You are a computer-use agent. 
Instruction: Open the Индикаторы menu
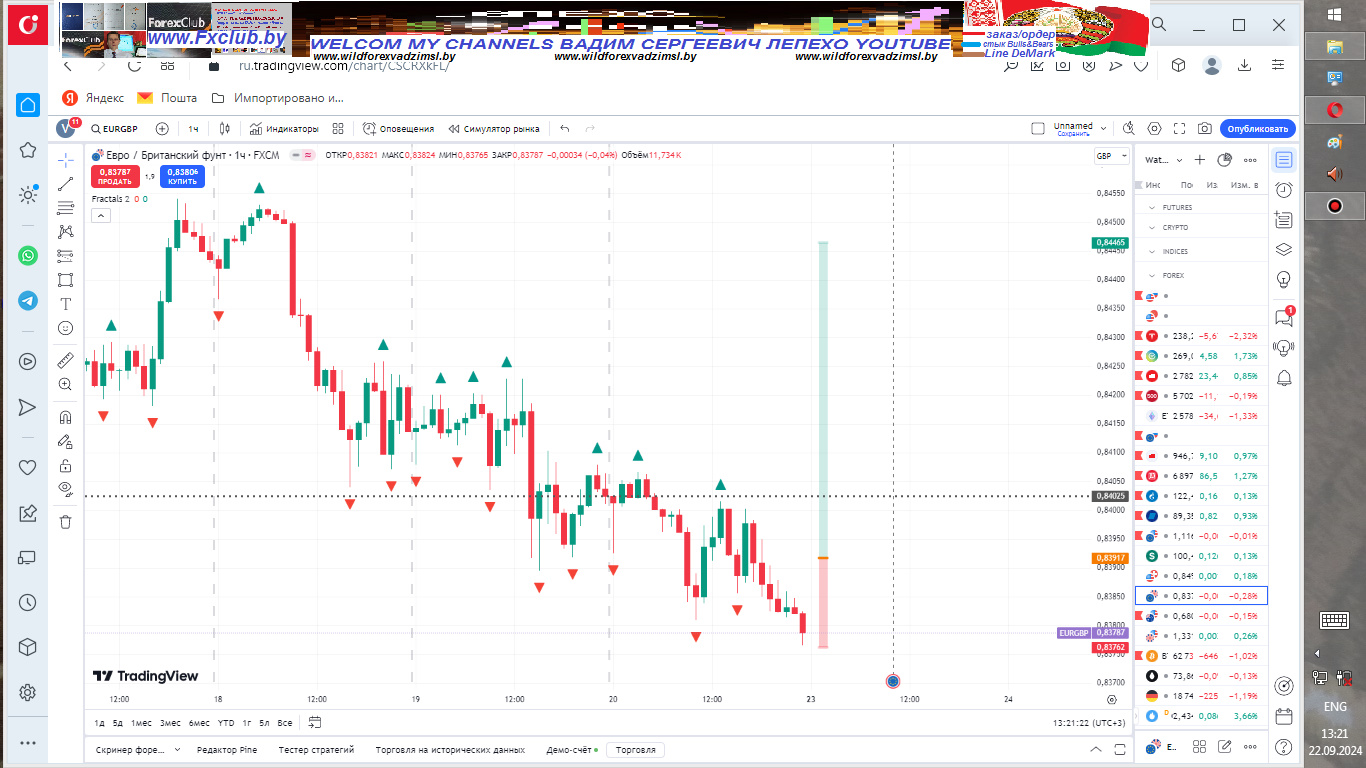[x=284, y=129]
